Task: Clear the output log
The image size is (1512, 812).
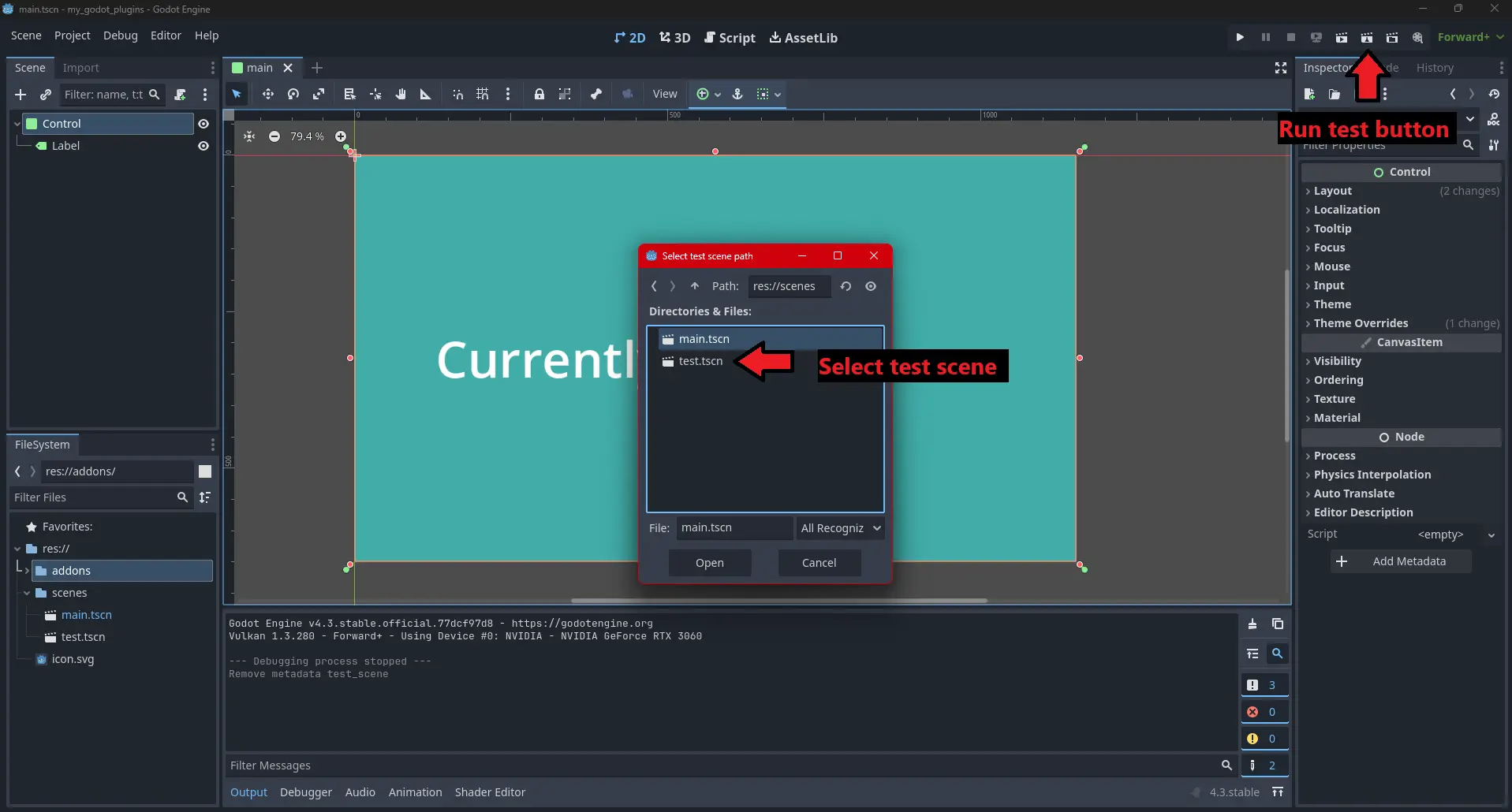Action: pos(1253,624)
